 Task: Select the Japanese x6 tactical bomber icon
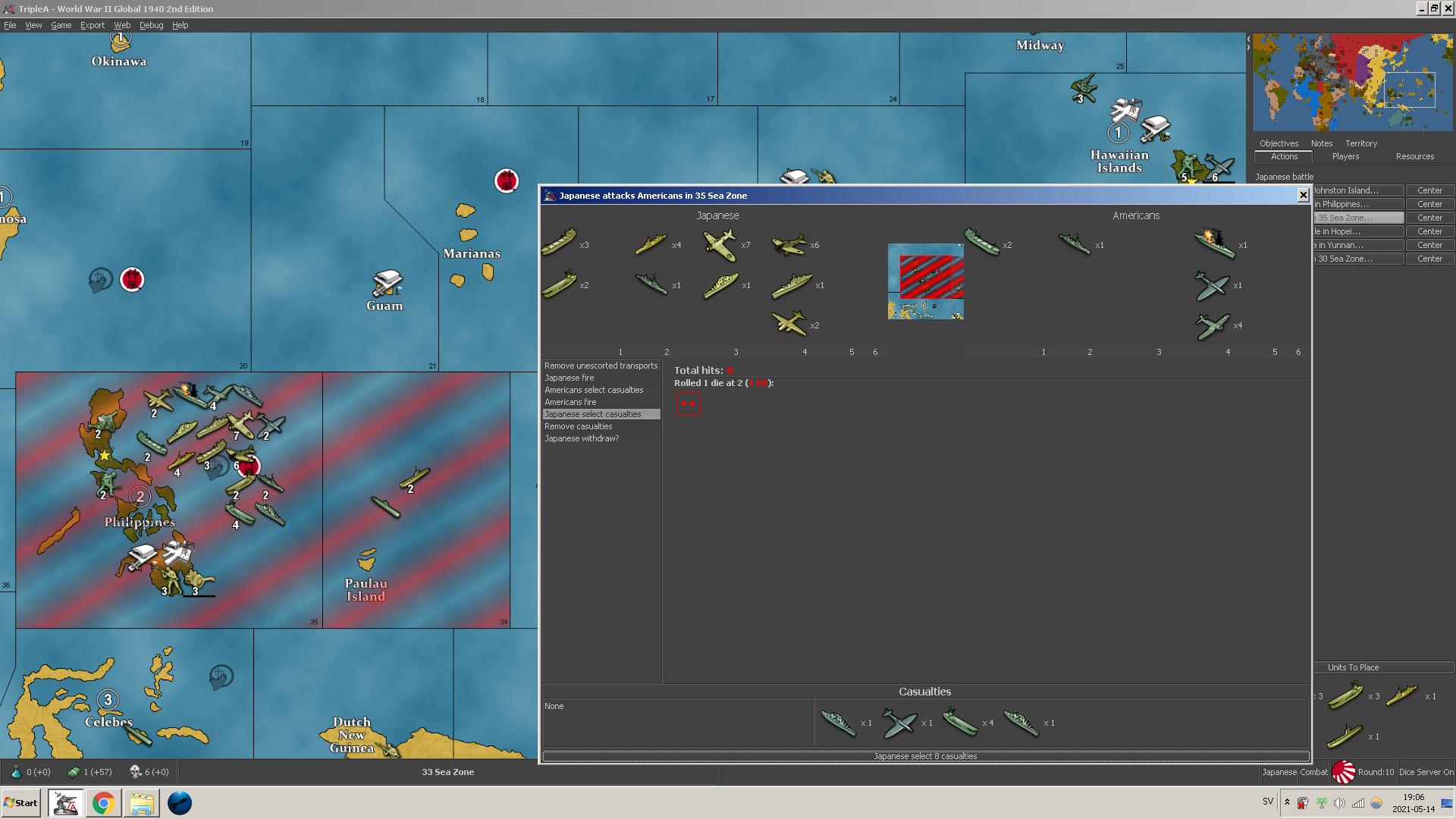click(789, 245)
